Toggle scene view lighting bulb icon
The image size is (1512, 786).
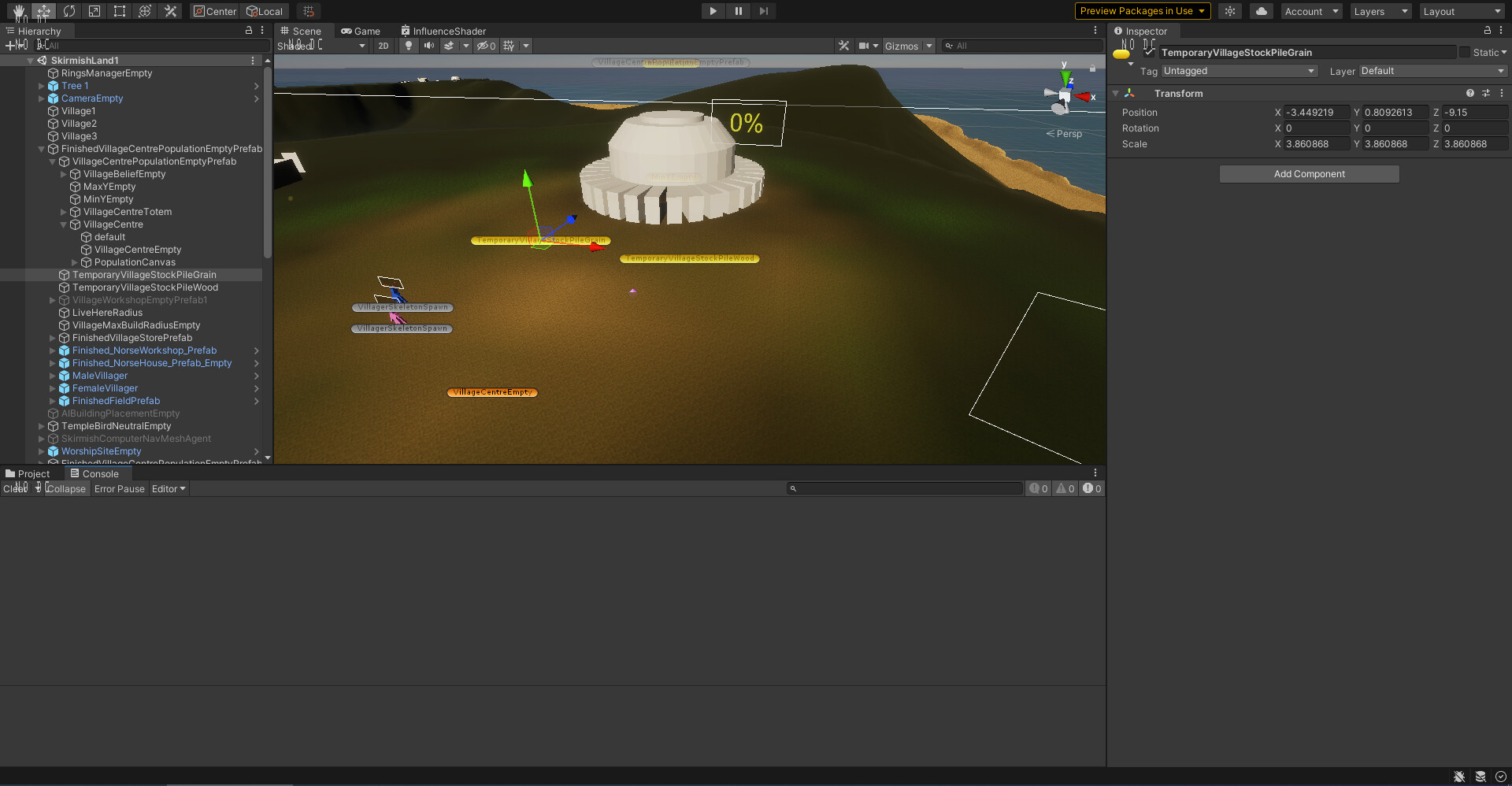click(x=409, y=46)
